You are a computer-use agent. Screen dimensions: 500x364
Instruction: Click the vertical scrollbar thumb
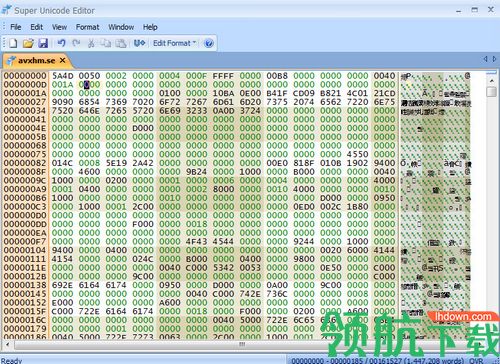pyautogui.click(x=491, y=92)
